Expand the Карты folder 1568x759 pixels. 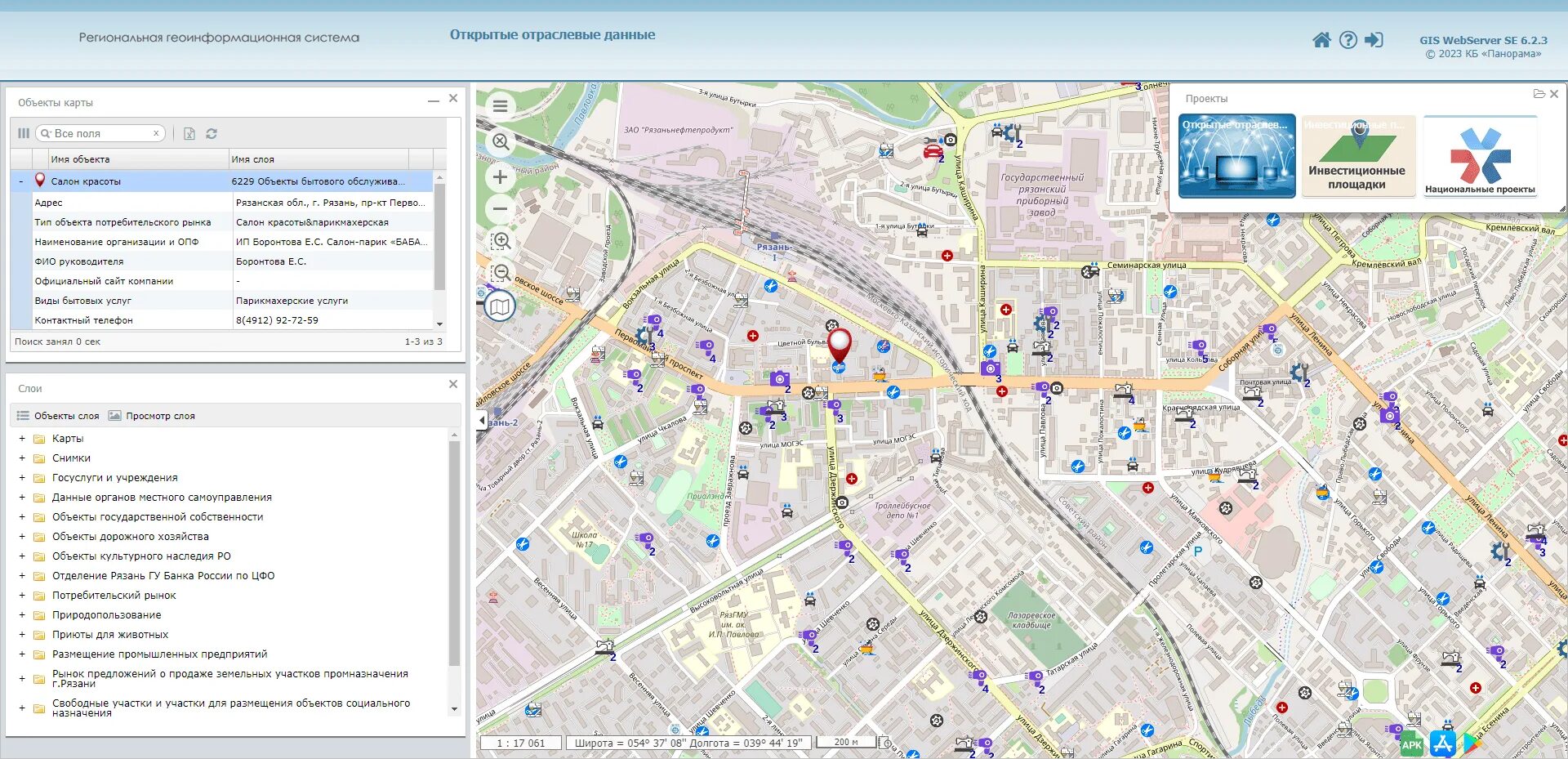(22, 439)
